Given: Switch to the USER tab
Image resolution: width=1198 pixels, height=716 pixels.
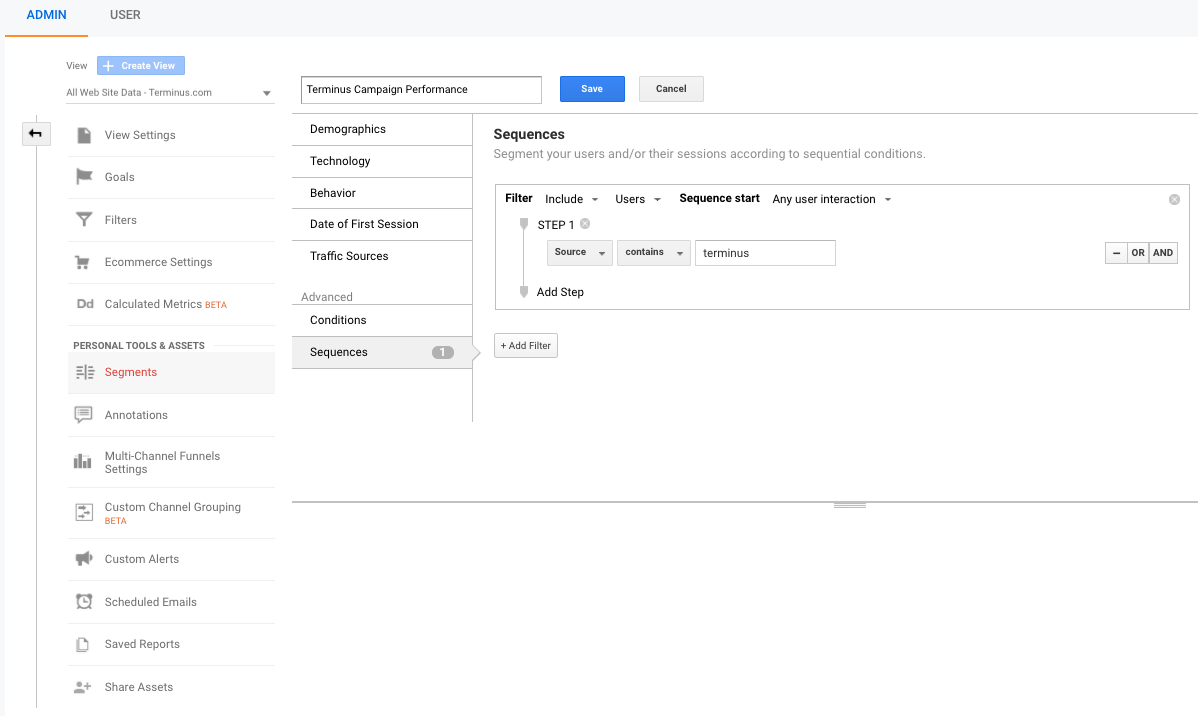Looking at the screenshot, I should [x=125, y=15].
